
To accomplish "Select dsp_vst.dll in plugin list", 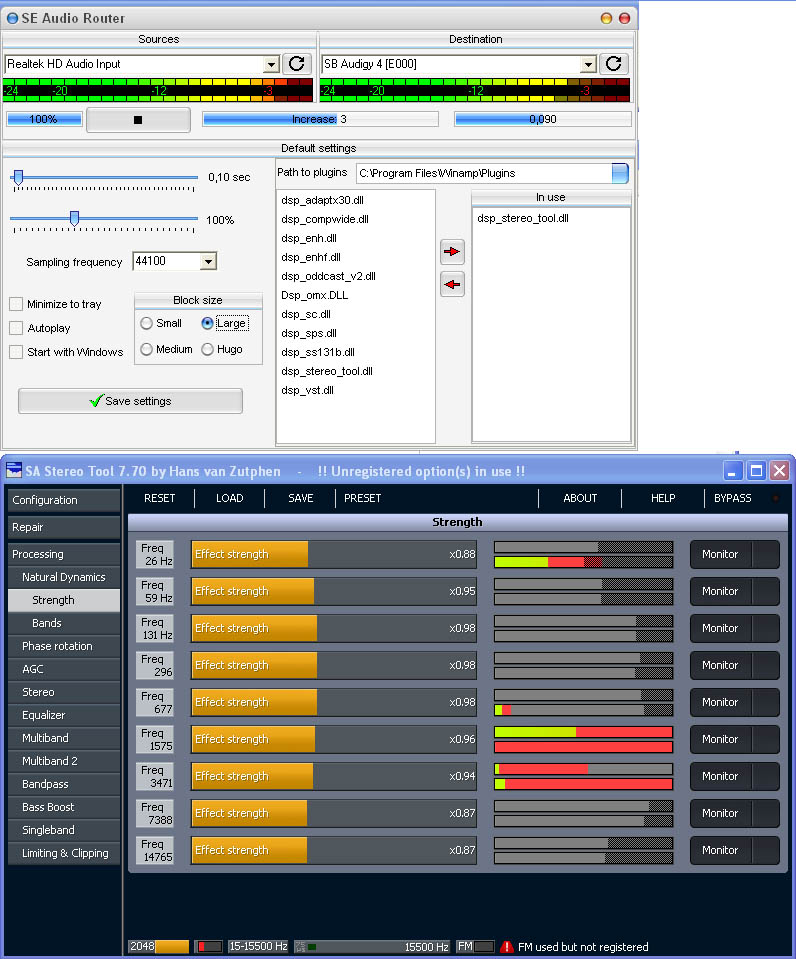I will coord(307,390).
